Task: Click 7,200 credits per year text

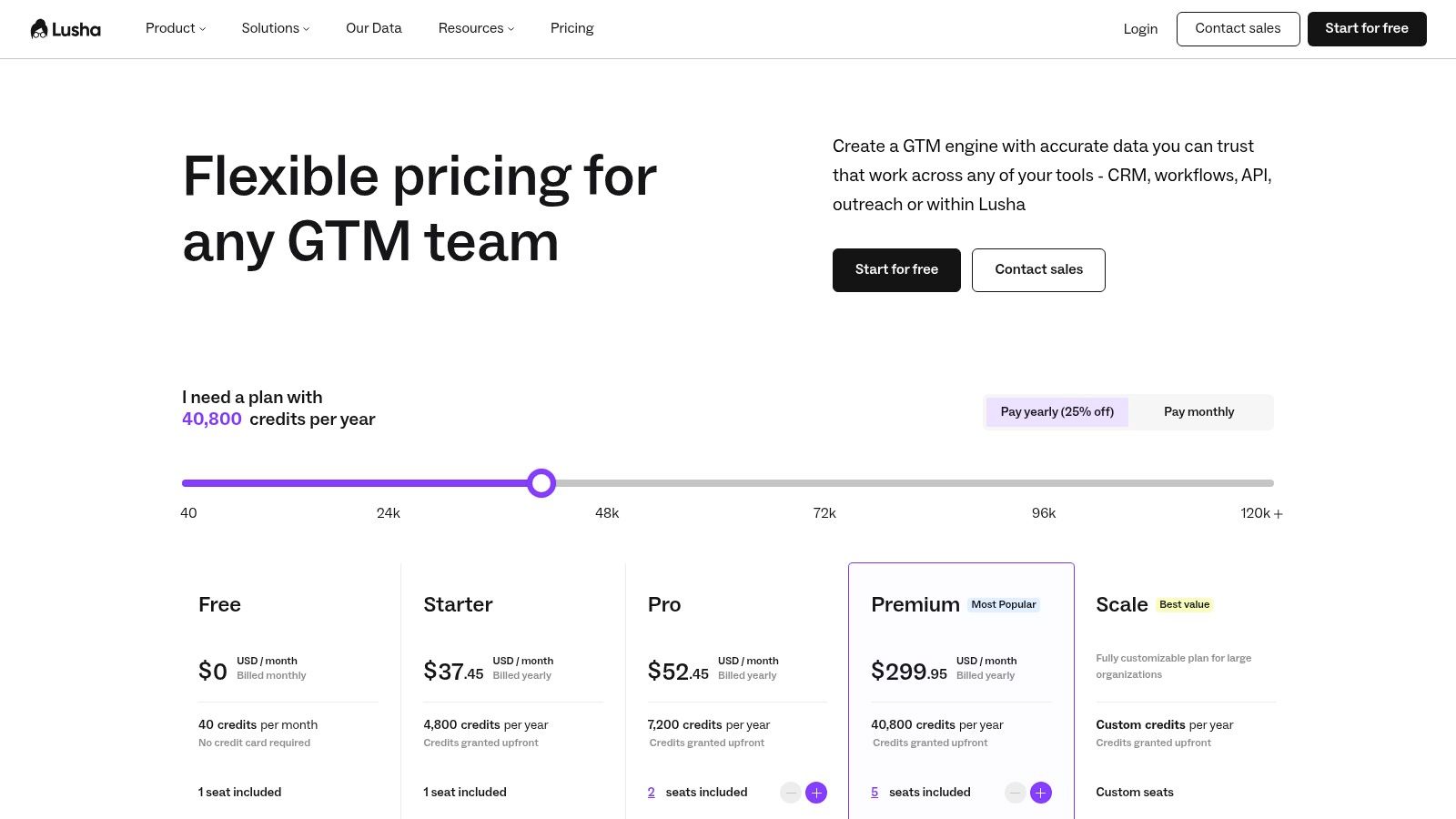Action: tap(709, 725)
